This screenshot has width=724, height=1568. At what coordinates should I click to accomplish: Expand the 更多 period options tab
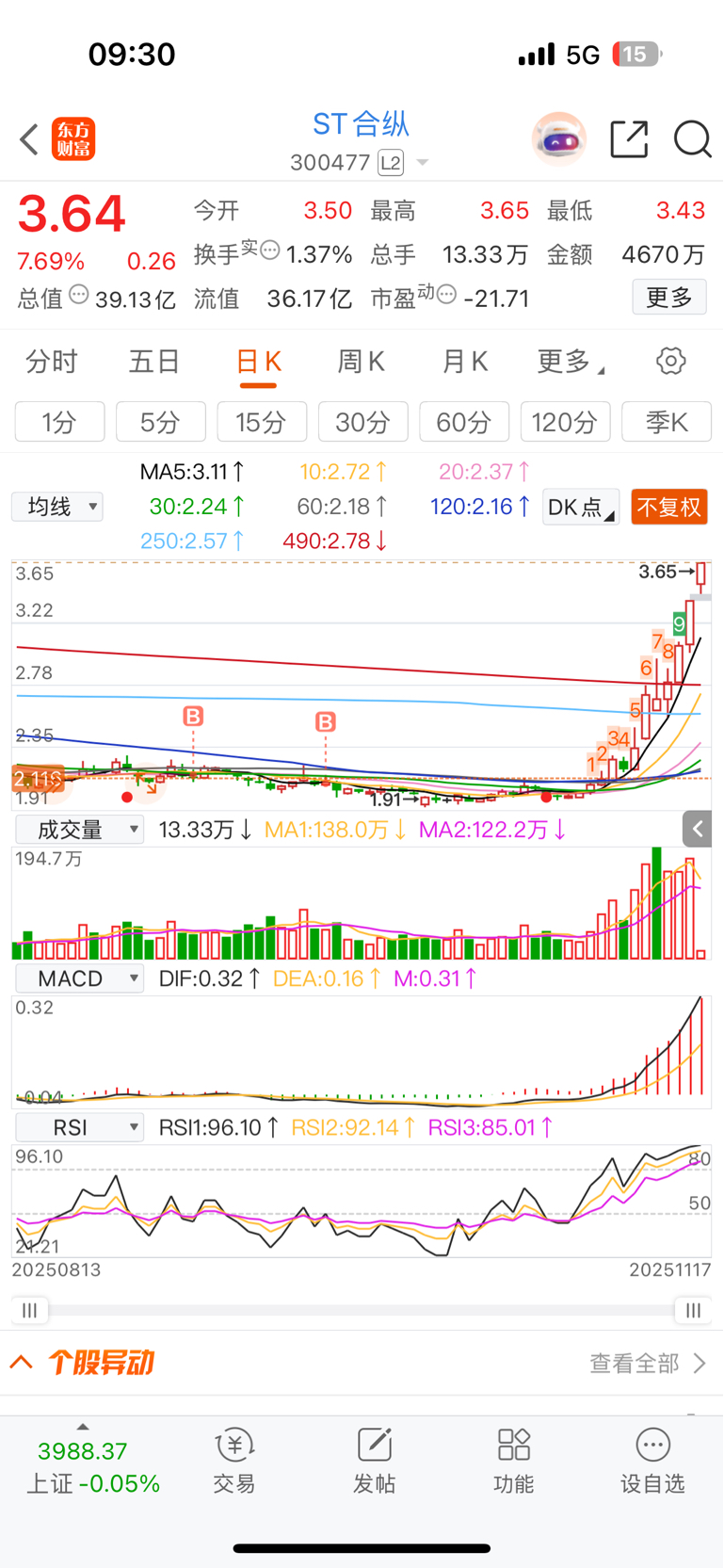click(x=570, y=362)
